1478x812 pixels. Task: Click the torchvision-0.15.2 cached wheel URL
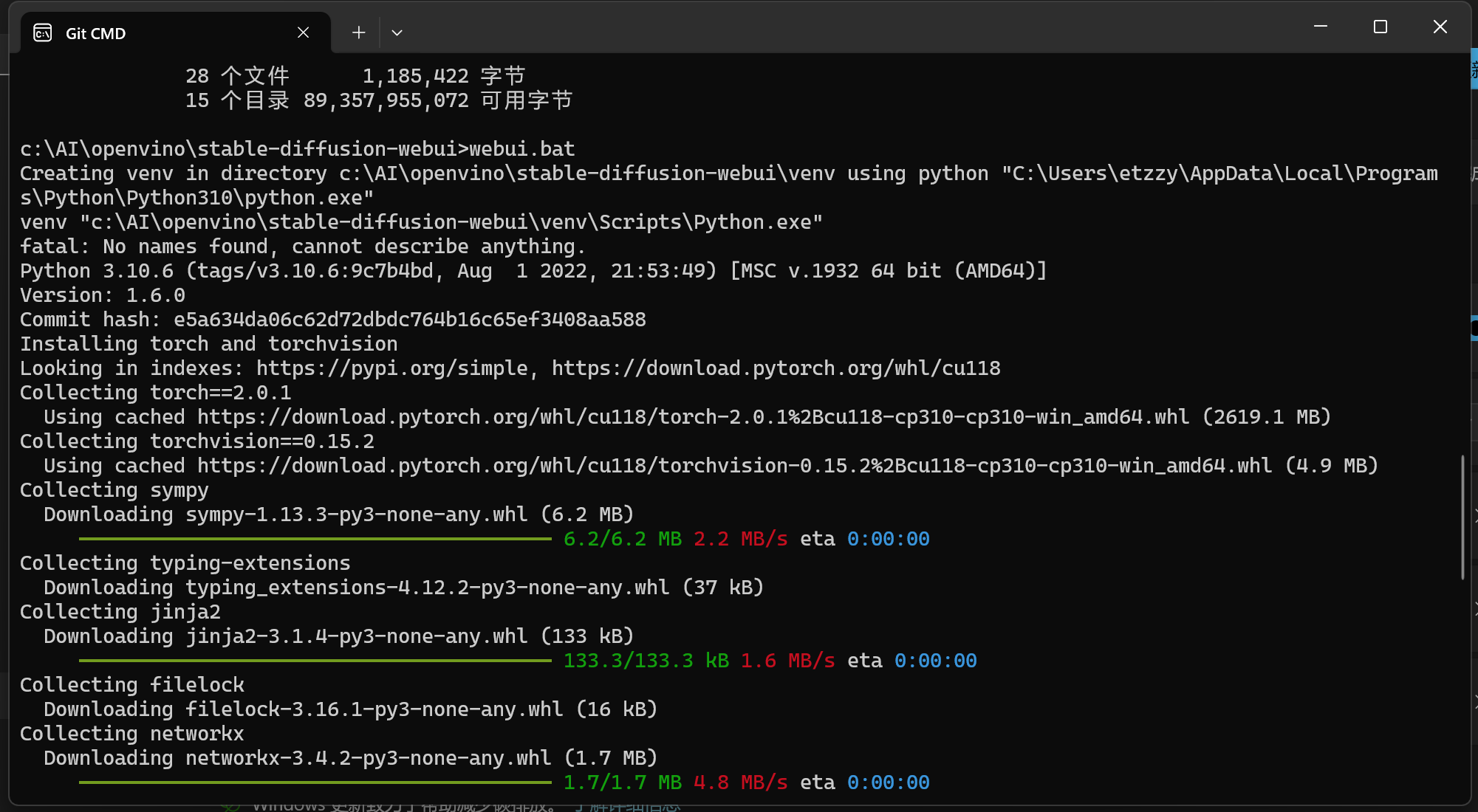click(x=734, y=466)
